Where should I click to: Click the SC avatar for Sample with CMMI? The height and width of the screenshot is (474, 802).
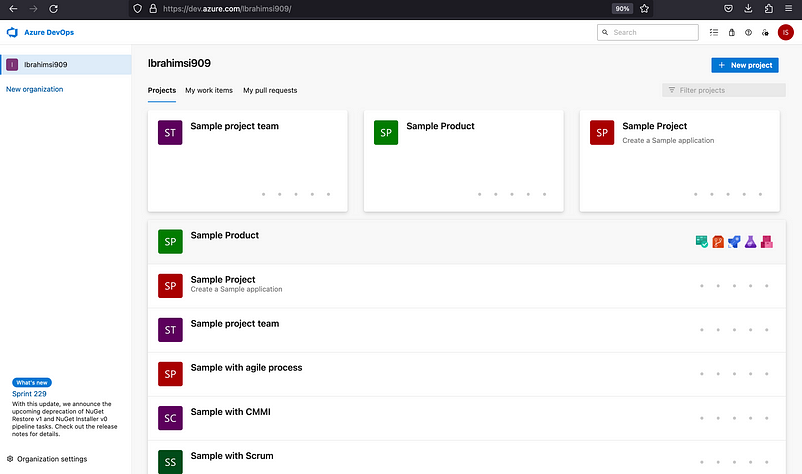[170, 418]
